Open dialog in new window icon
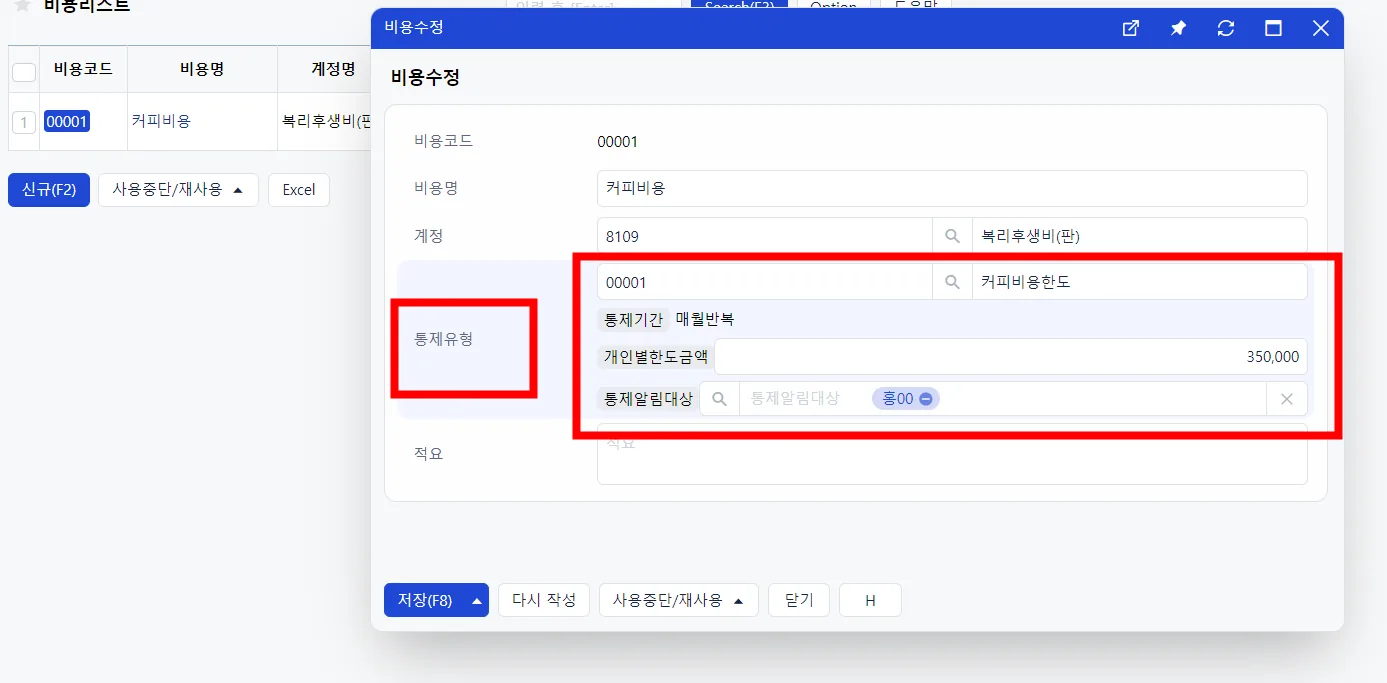This screenshot has width=1387, height=683. (1130, 28)
